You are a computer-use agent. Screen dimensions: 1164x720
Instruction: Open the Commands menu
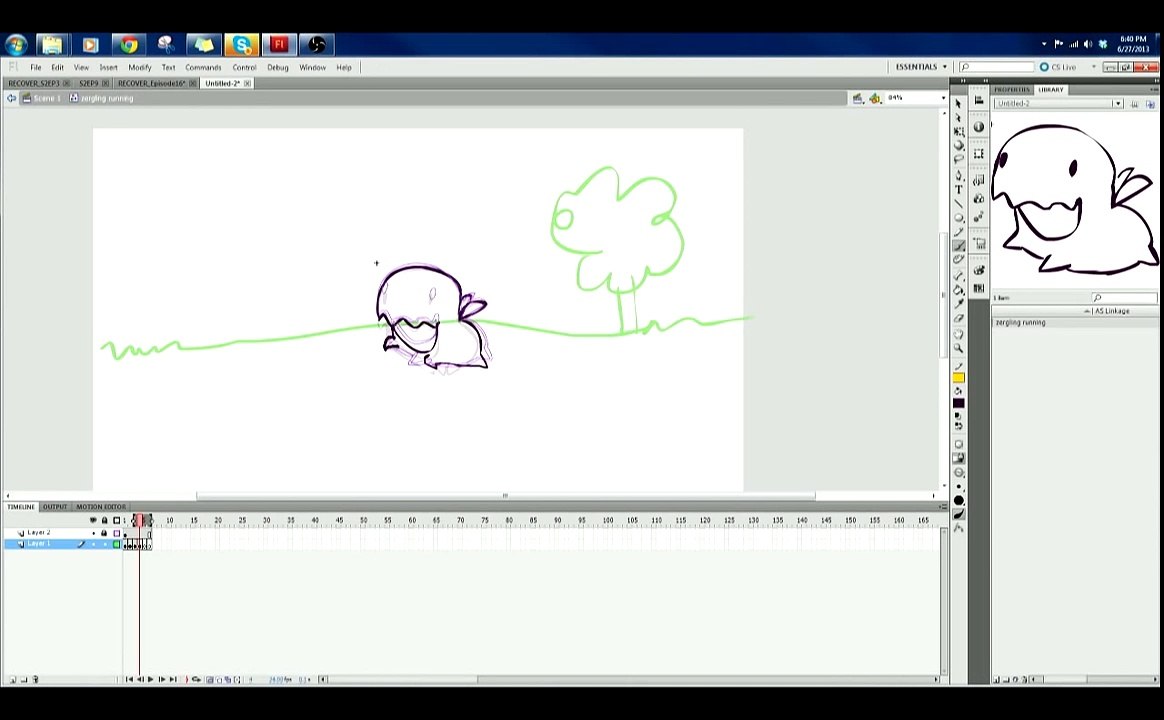(x=203, y=67)
